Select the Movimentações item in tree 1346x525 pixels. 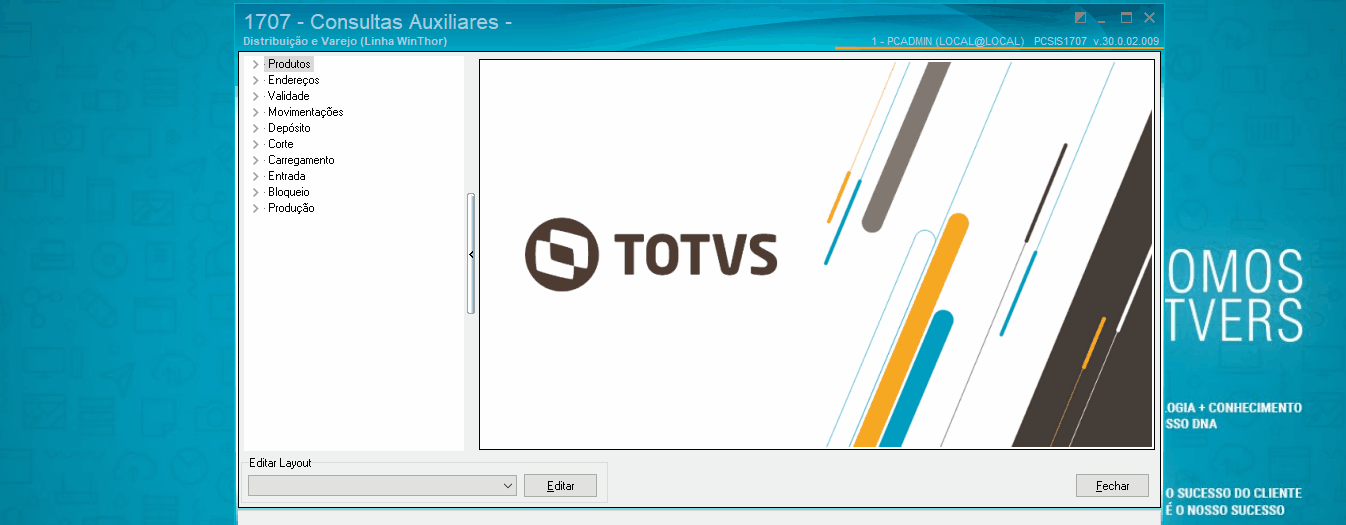tap(305, 112)
